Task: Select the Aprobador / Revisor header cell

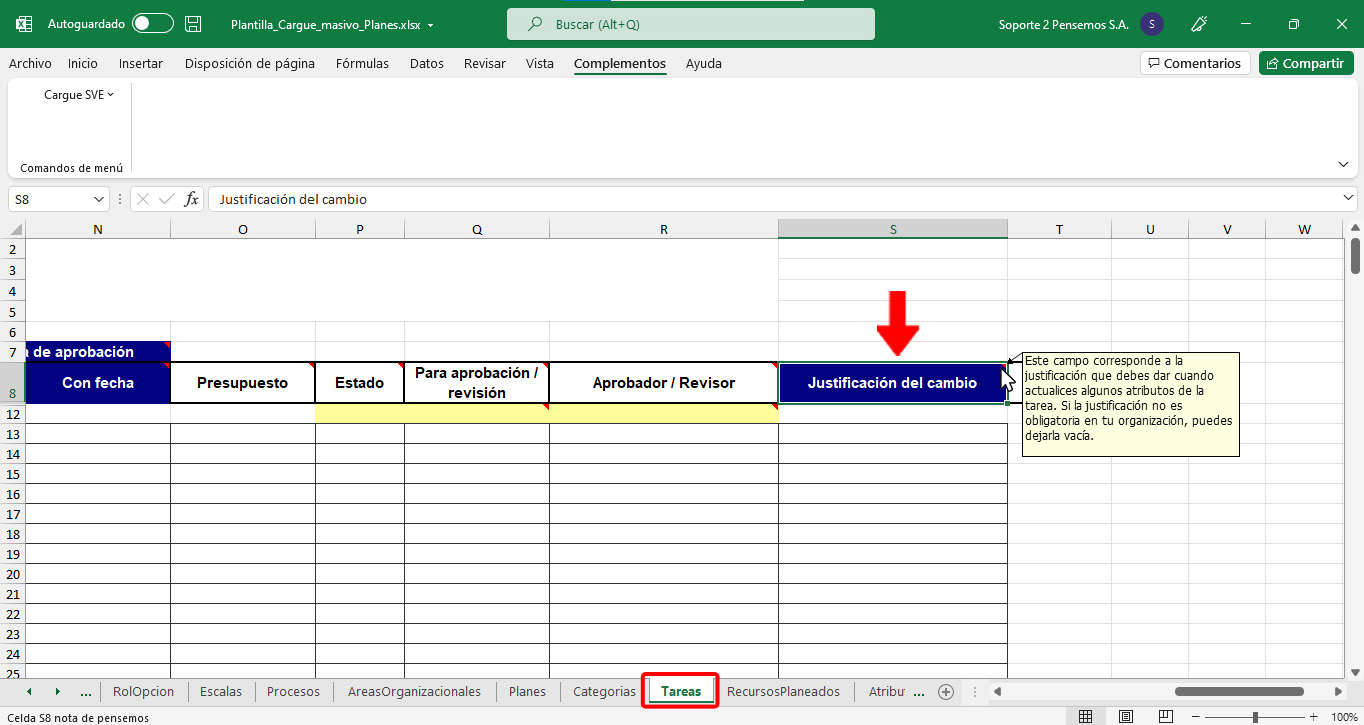Action: click(664, 382)
